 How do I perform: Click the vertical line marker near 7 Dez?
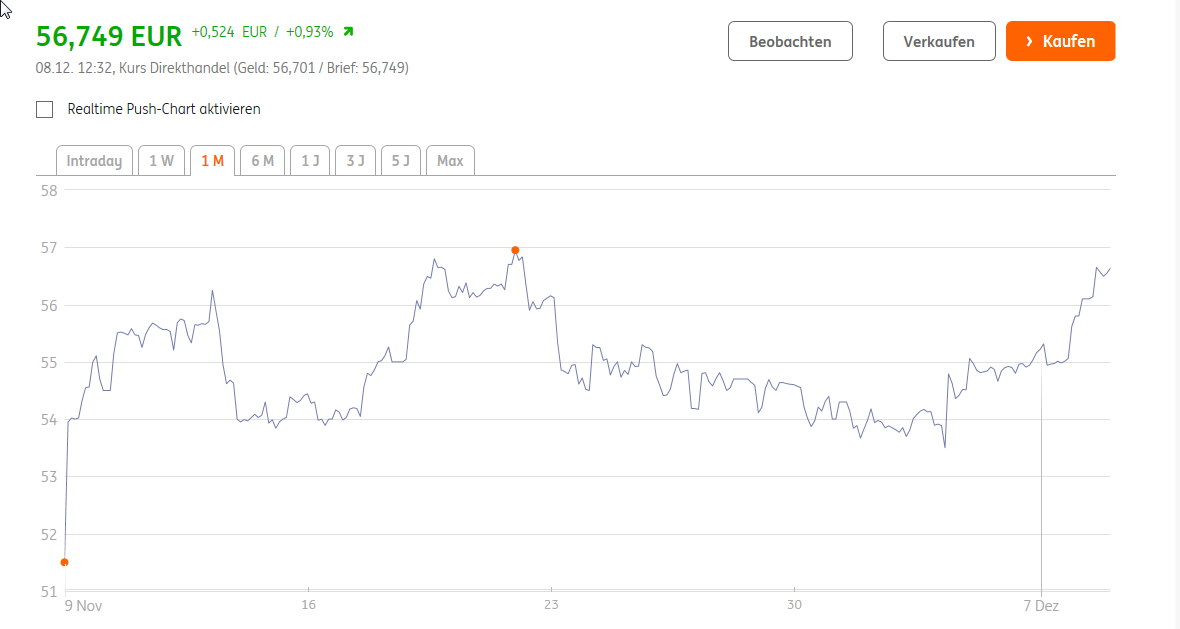click(1041, 480)
